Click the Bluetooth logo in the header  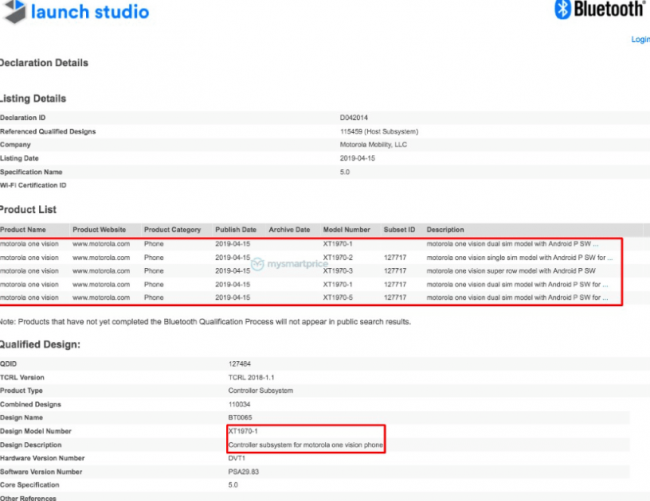(598, 11)
